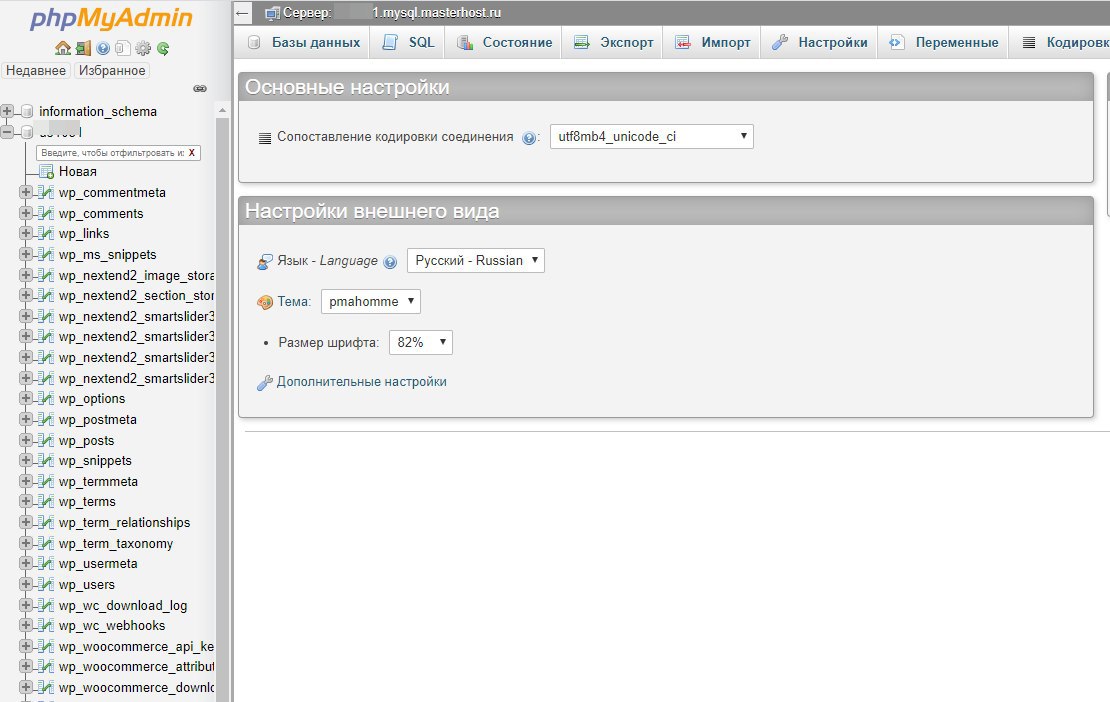Click the wp_links table icon

point(46,234)
